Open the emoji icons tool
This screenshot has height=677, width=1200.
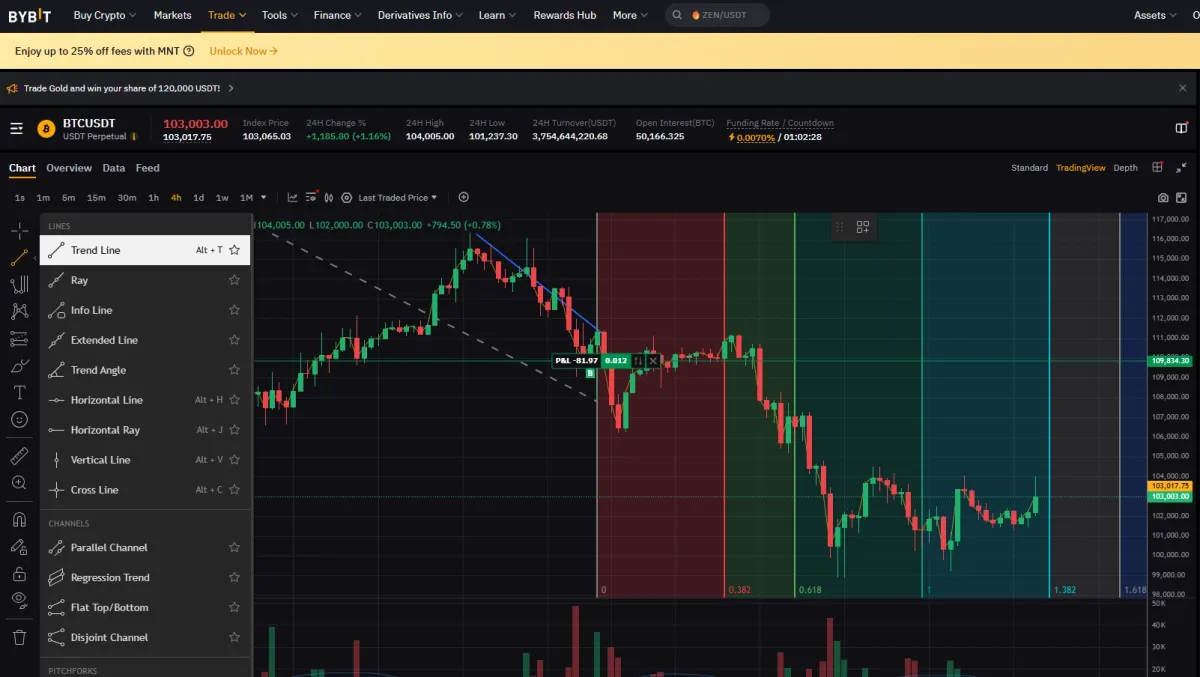(19, 419)
